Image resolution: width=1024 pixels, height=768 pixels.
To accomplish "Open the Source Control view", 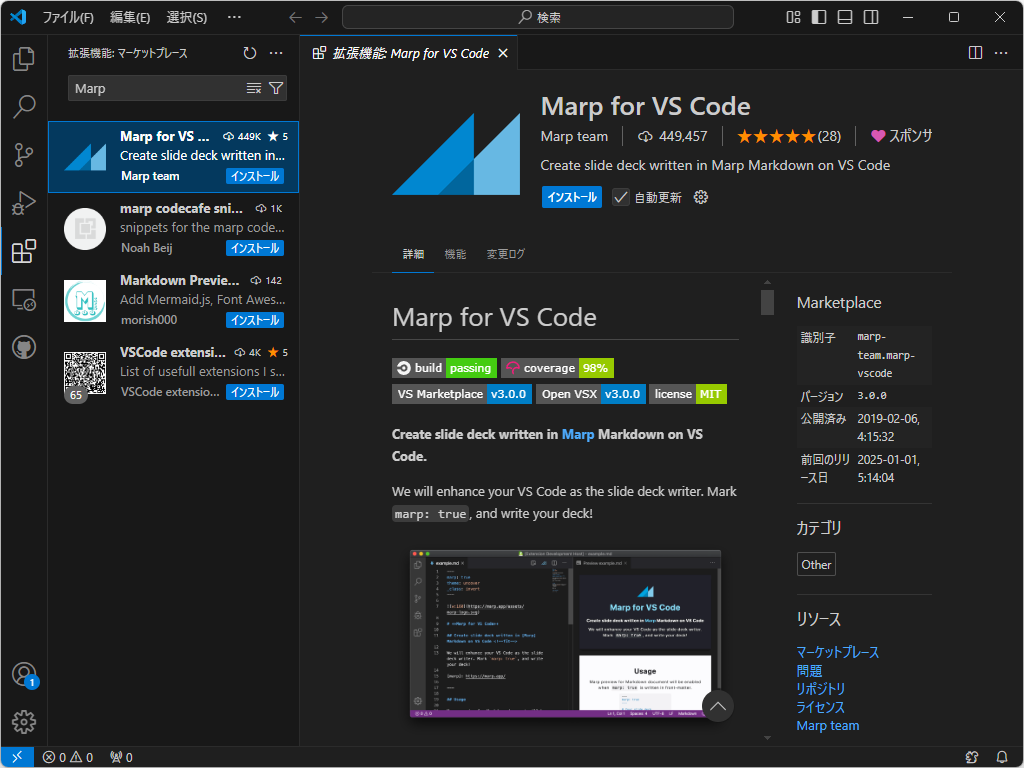I will [24, 155].
